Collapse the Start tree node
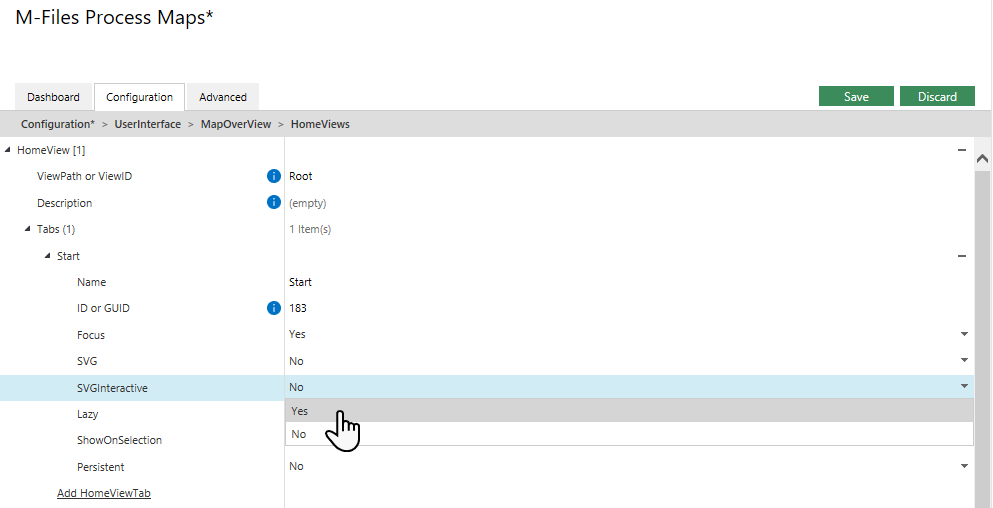Viewport: 993px width, 508px height. 48,256
